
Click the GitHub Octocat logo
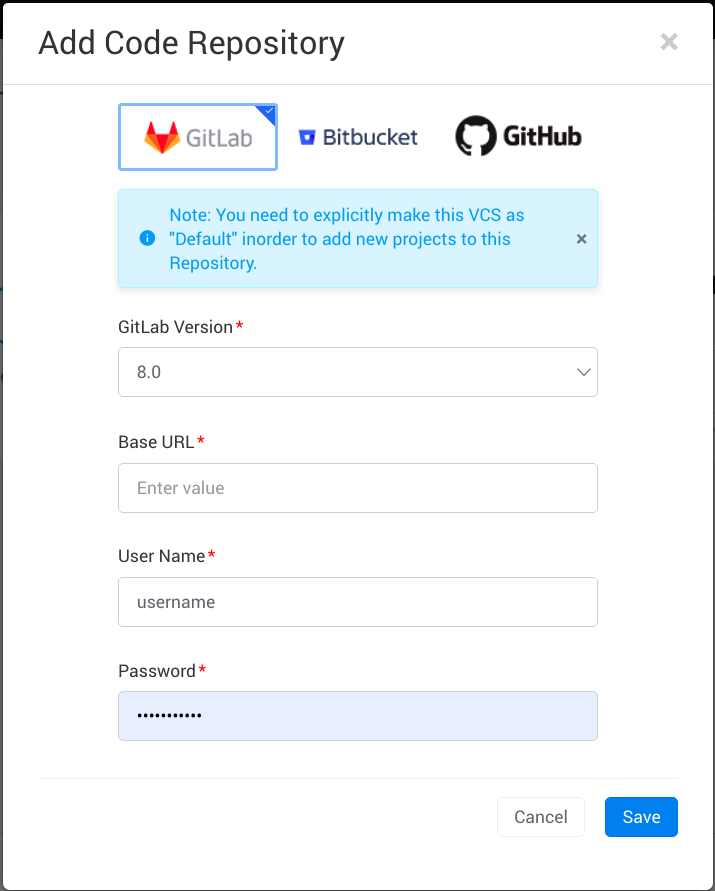(x=475, y=137)
